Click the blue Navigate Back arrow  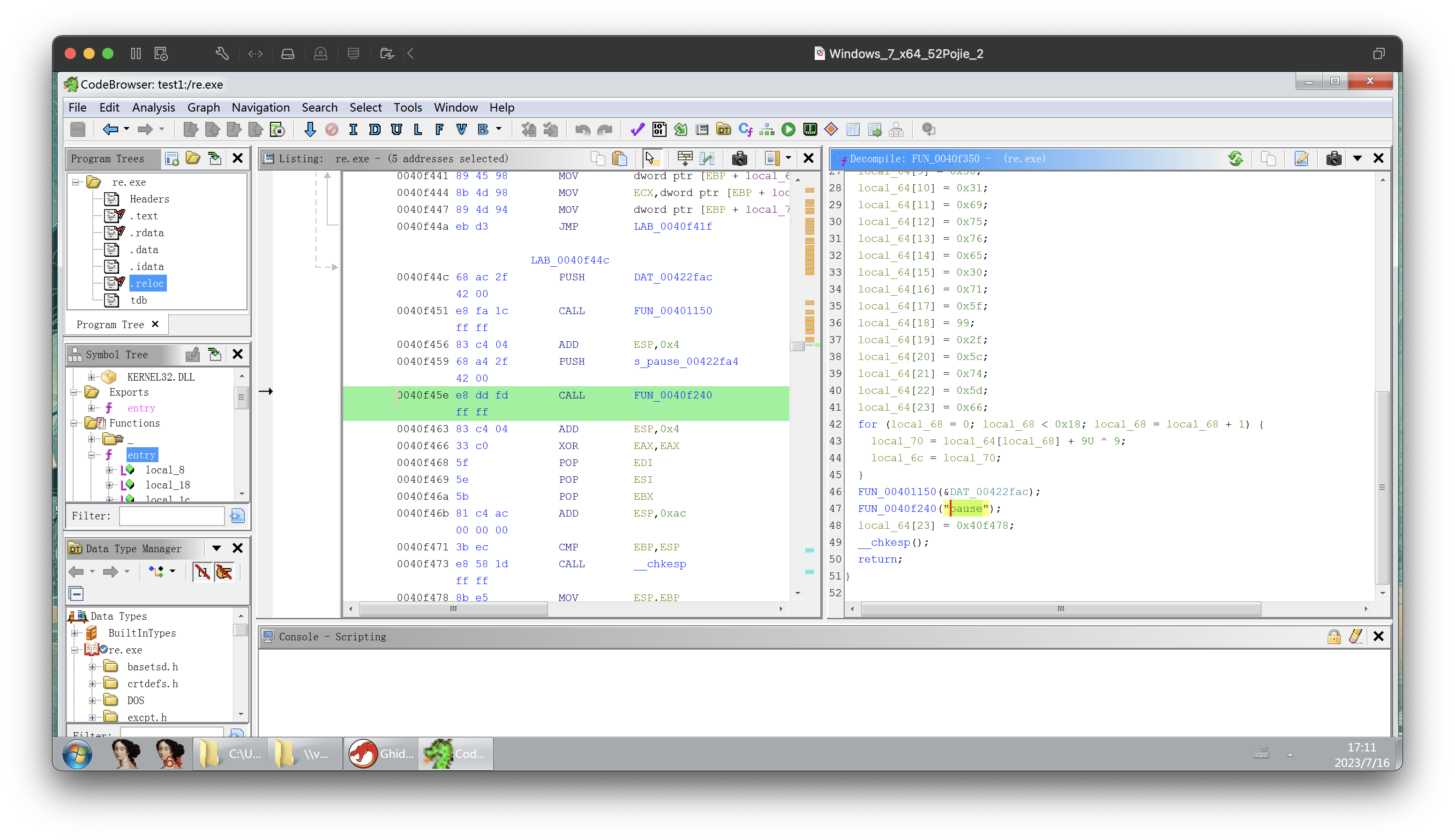click(x=110, y=129)
